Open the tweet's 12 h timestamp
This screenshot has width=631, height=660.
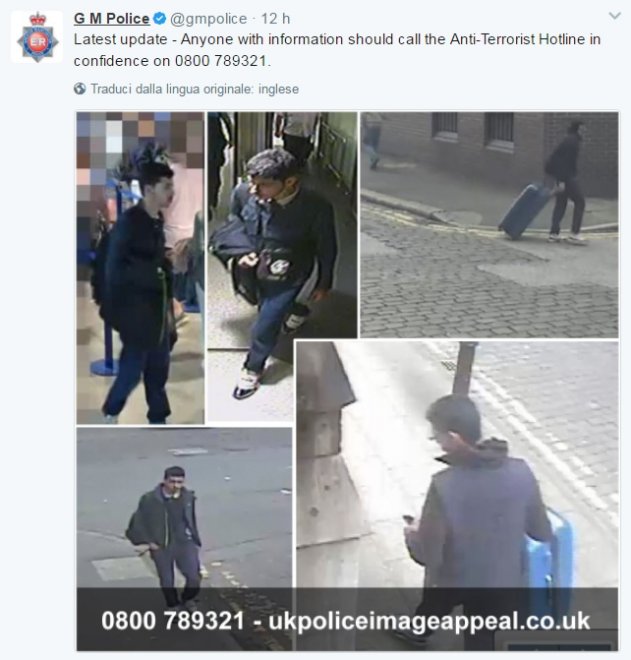click(275, 19)
